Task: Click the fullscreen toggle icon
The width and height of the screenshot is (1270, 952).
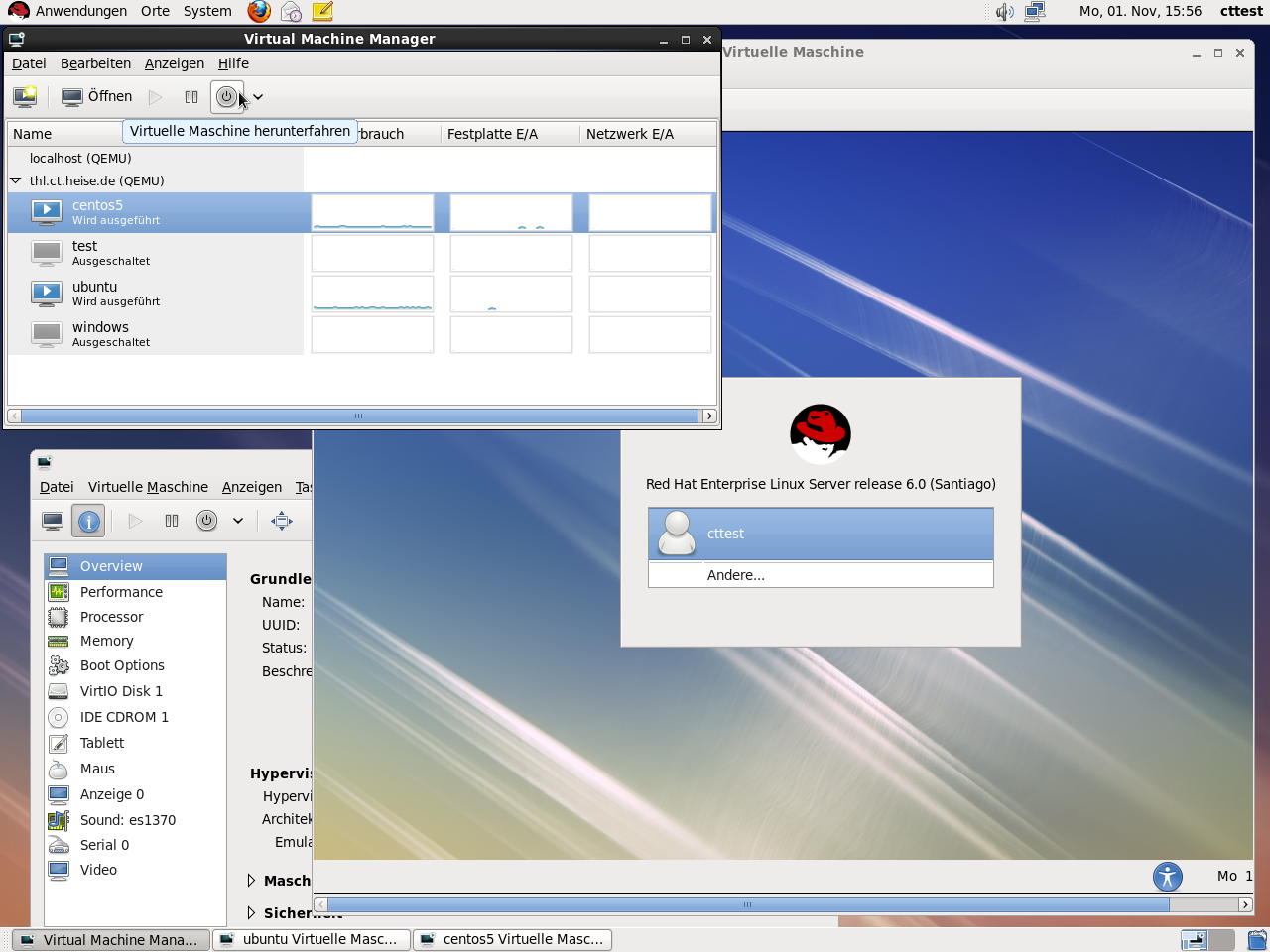Action: (282, 521)
